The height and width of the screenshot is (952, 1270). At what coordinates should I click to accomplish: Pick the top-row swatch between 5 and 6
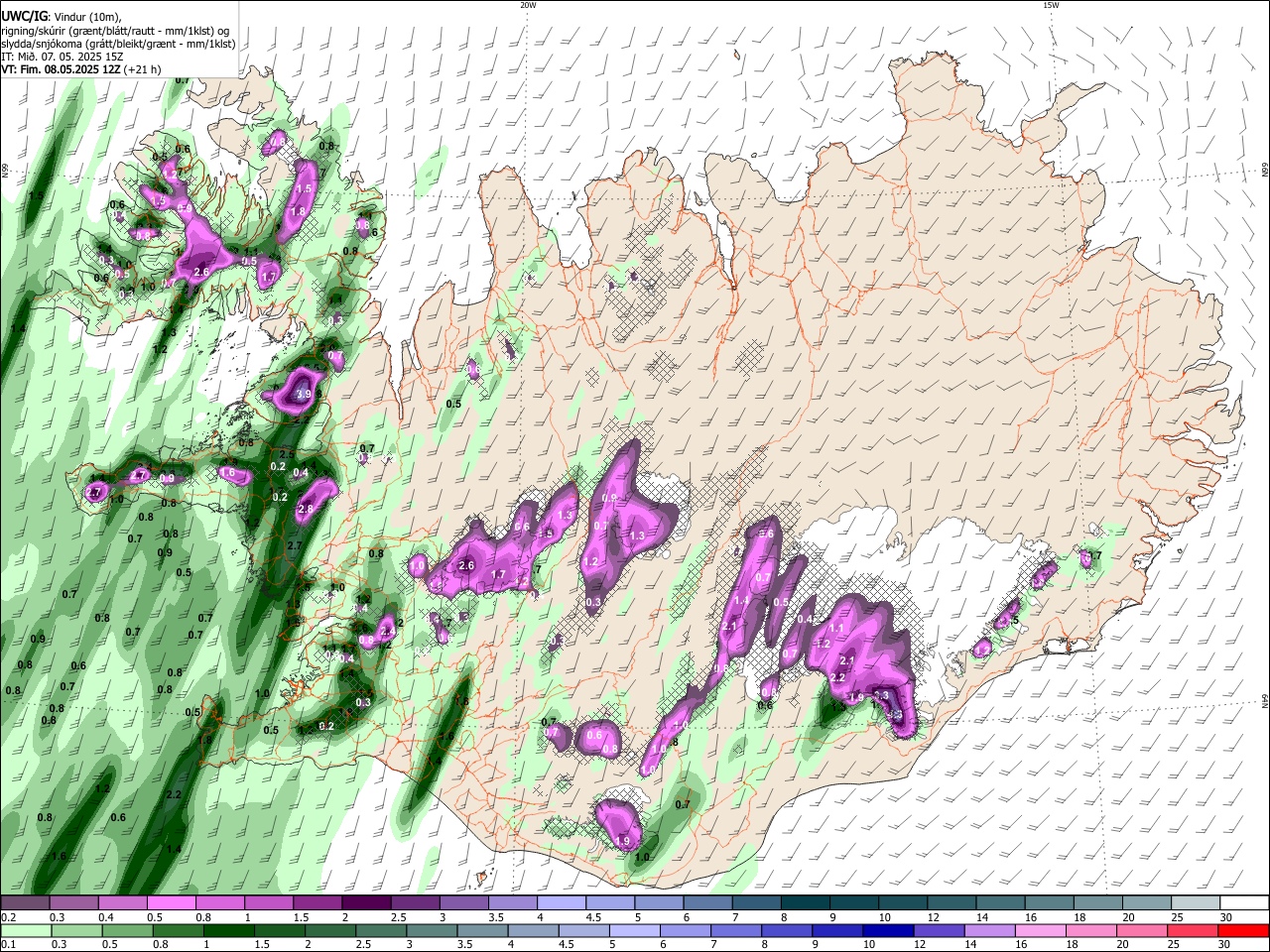click(x=657, y=903)
